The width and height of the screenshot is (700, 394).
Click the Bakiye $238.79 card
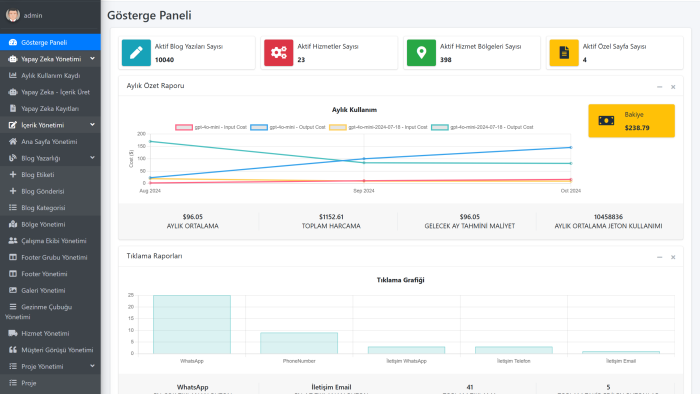coord(631,120)
